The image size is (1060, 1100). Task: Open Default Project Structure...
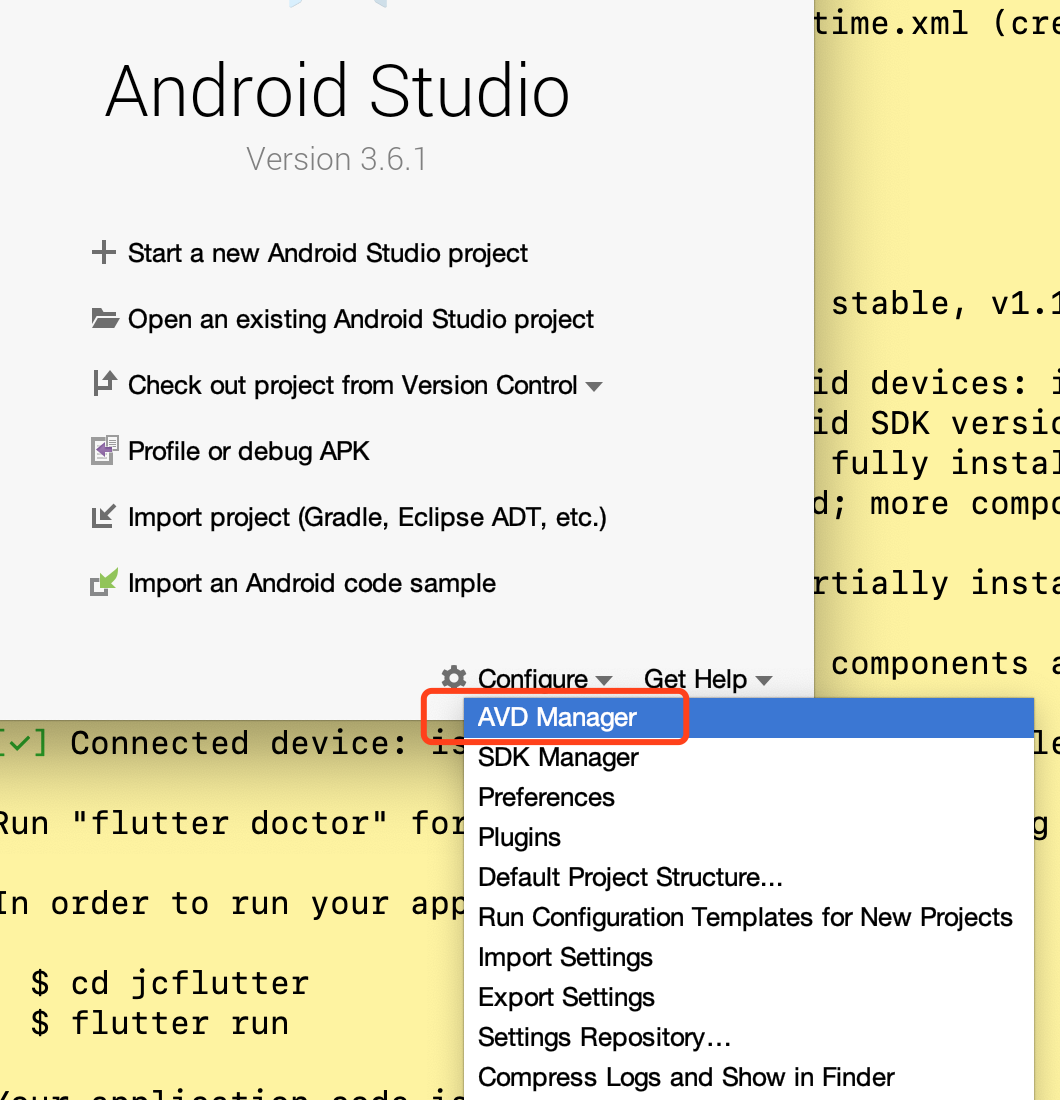(x=749, y=878)
